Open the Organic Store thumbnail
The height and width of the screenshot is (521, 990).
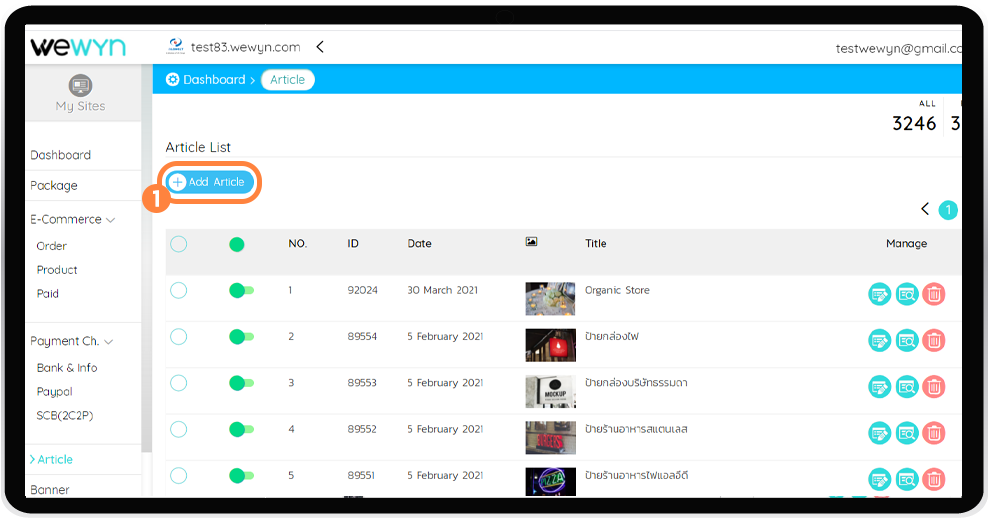[x=551, y=299]
